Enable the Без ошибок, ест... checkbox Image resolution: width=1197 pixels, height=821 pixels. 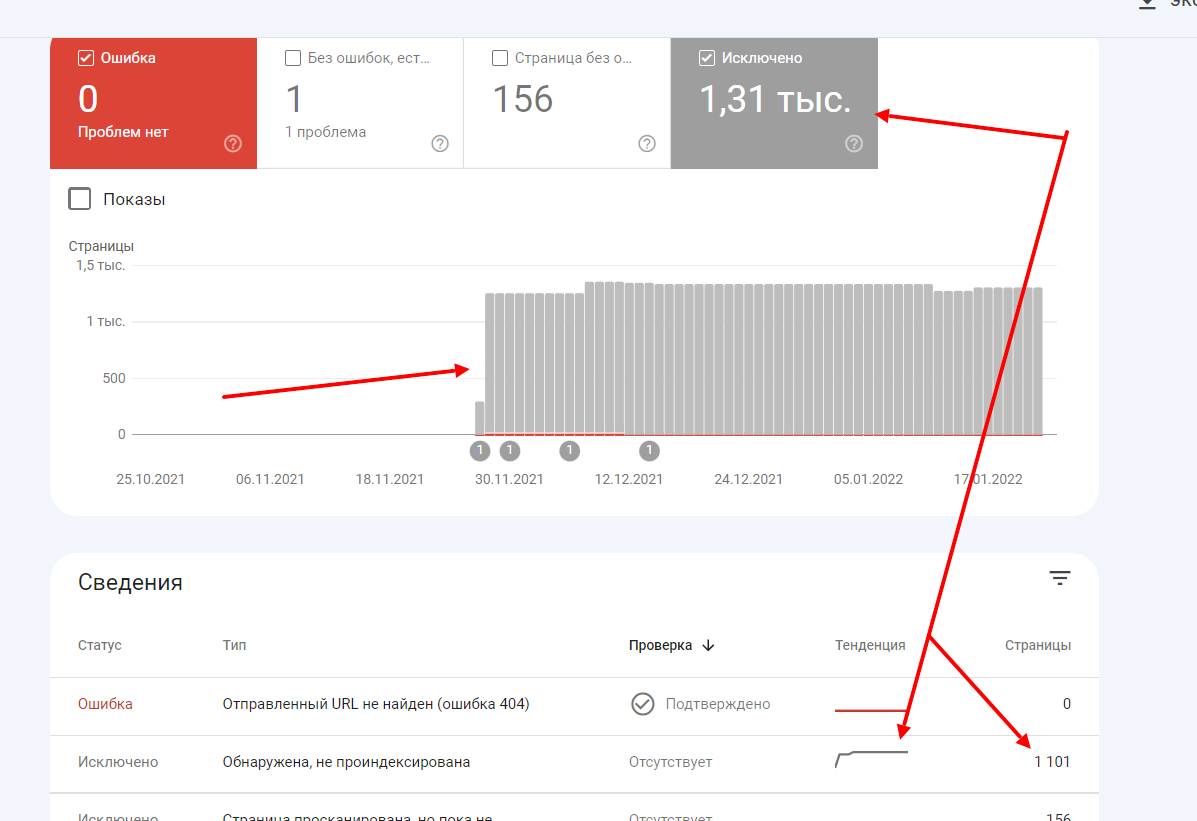293,58
